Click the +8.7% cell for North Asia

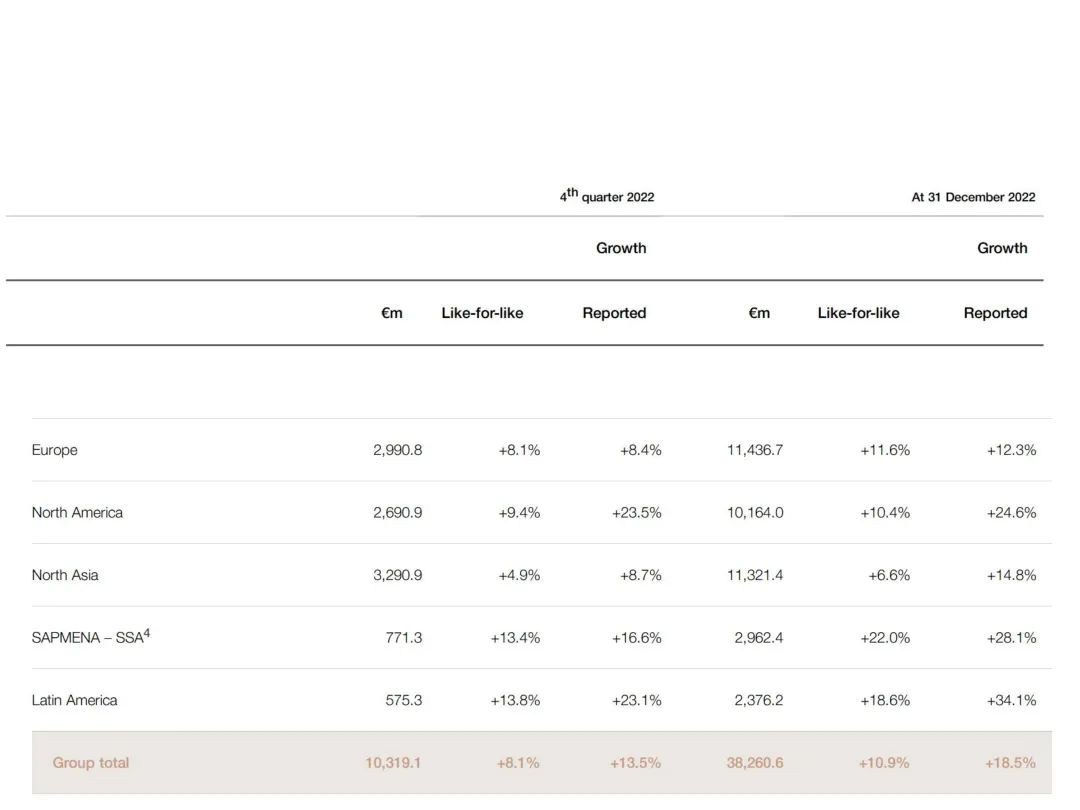tap(641, 575)
